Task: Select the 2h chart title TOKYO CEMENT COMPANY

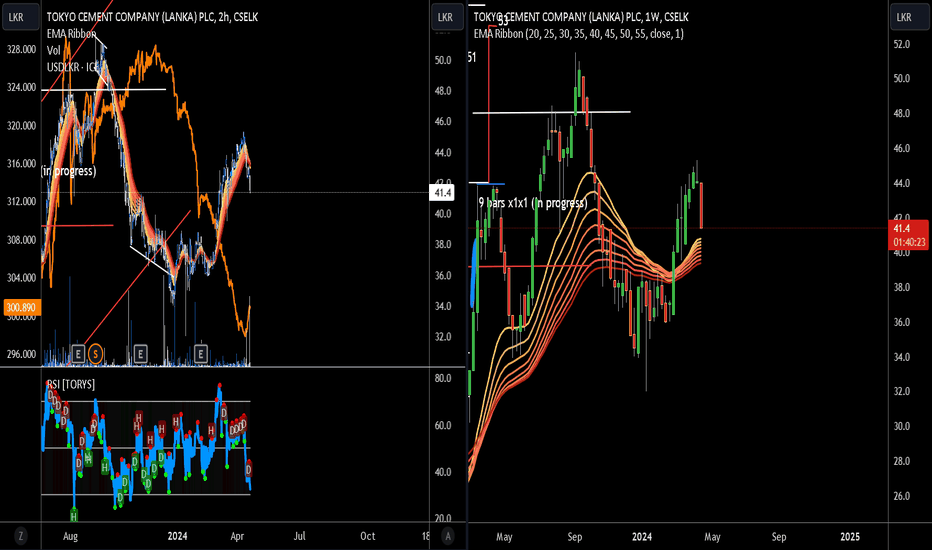Action: pos(152,17)
